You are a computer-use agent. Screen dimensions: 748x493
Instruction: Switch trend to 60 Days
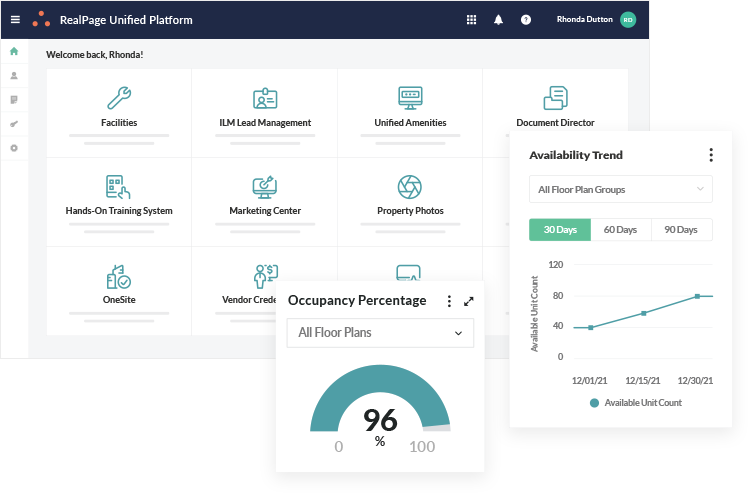point(620,230)
